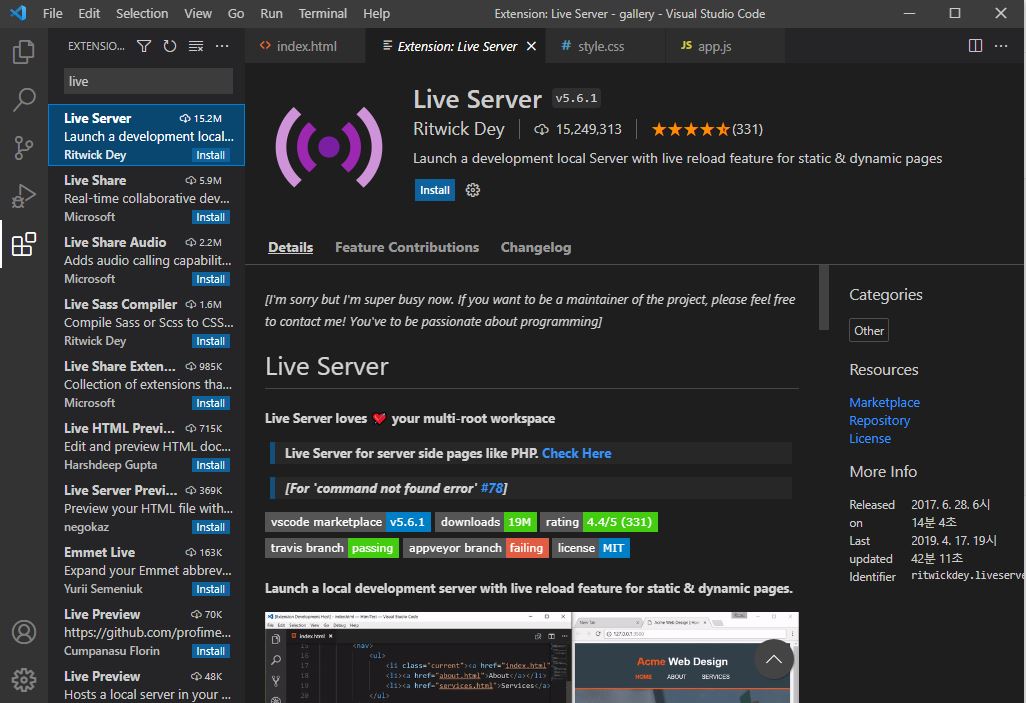Install Live Share from the list
Screen dimensions: 1026x703
click(211, 217)
